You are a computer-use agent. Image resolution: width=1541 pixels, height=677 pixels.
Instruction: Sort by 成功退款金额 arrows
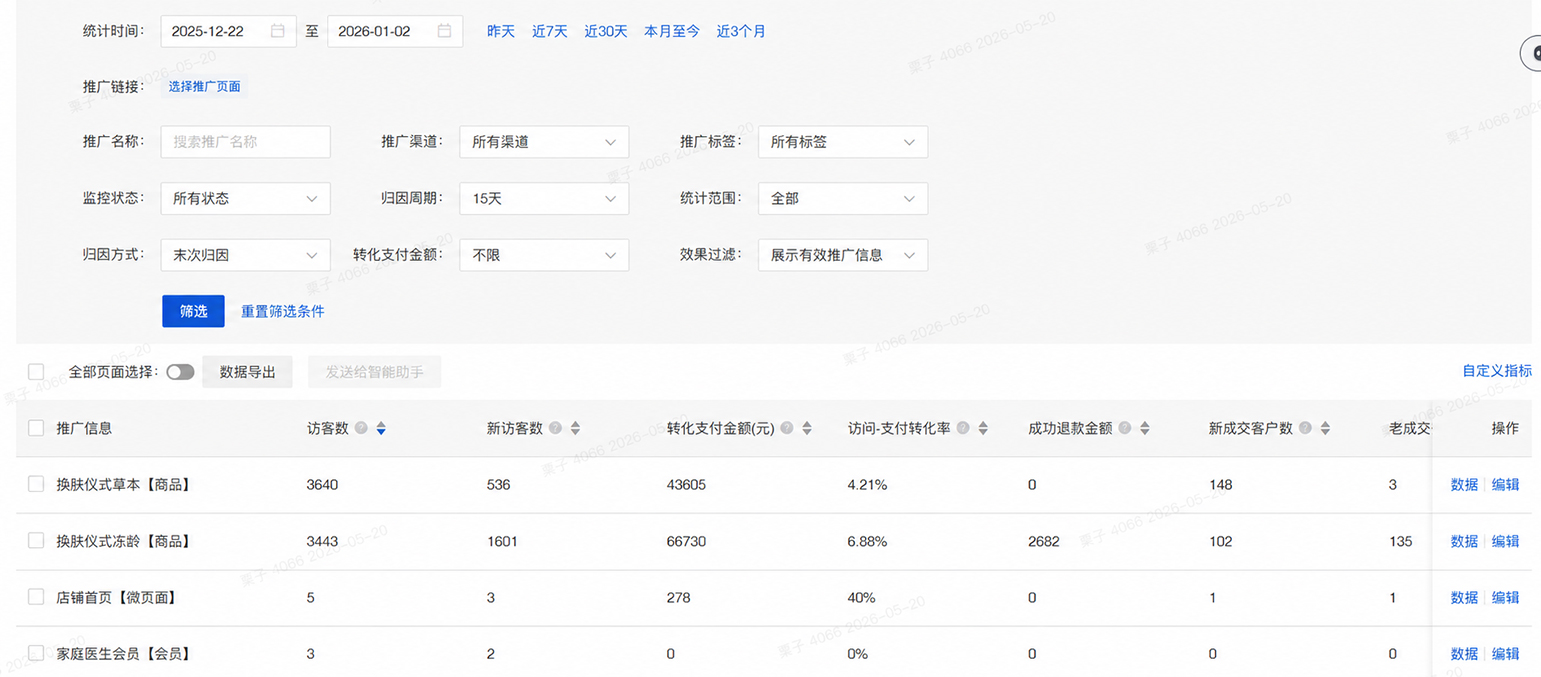(x=1144, y=428)
